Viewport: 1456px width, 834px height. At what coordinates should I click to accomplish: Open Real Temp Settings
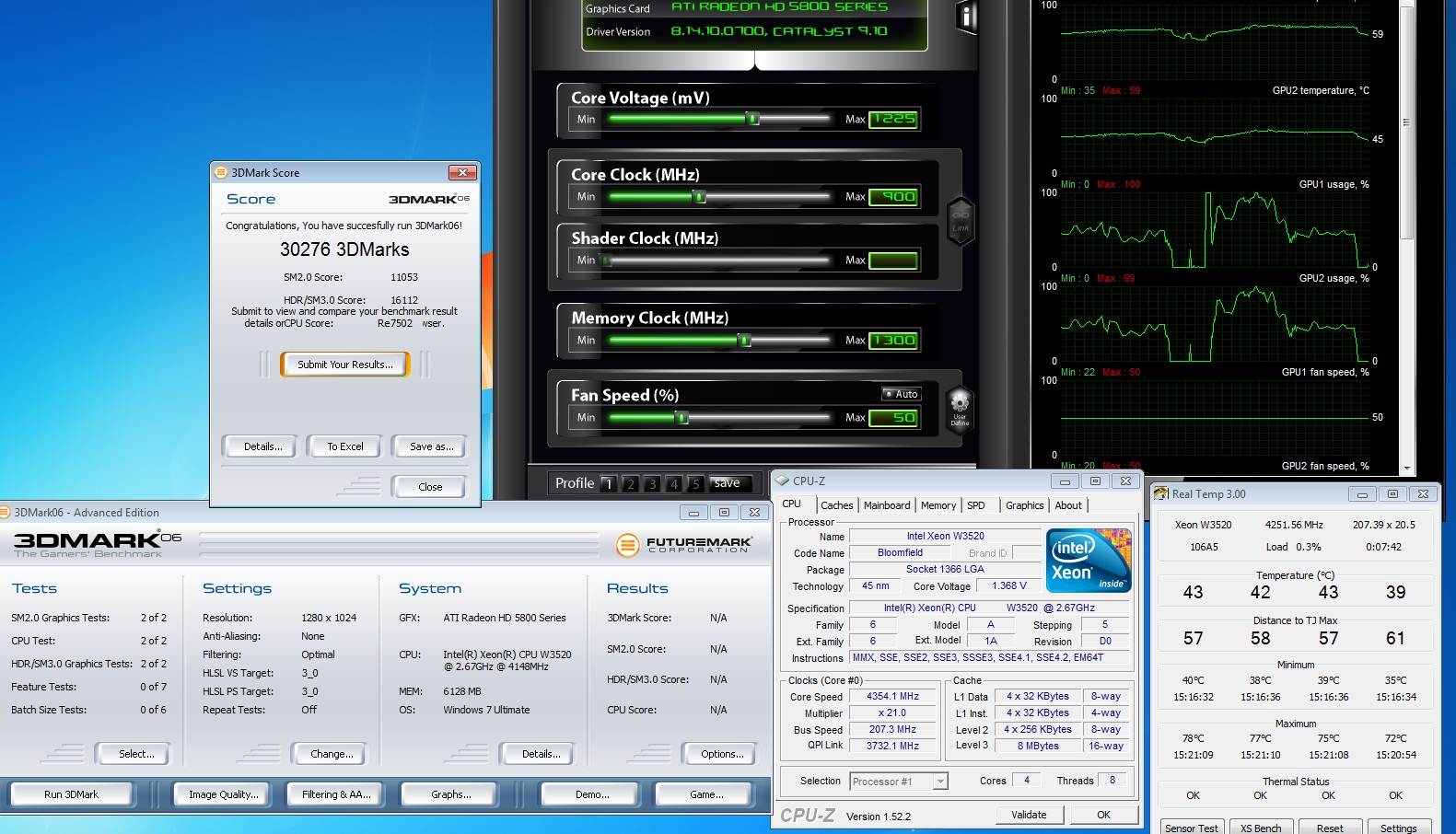[1399, 828]
